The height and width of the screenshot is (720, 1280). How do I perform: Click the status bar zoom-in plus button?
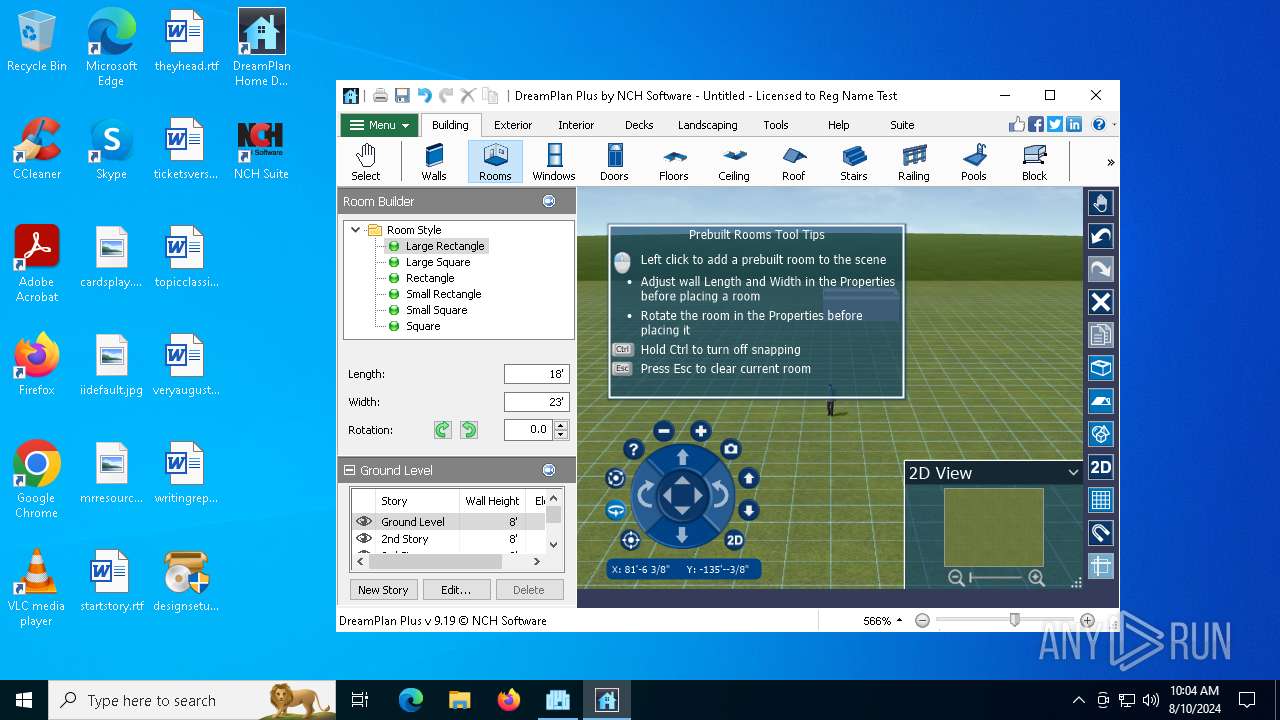(1088, 621)
